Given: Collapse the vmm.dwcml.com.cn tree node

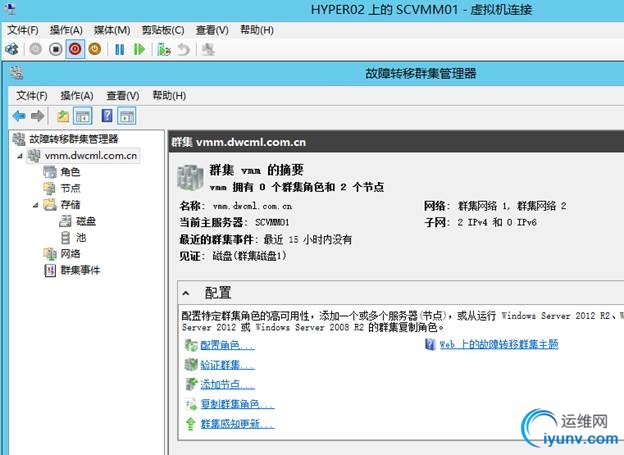Looking at the screenshot, I should pos(20,156).
